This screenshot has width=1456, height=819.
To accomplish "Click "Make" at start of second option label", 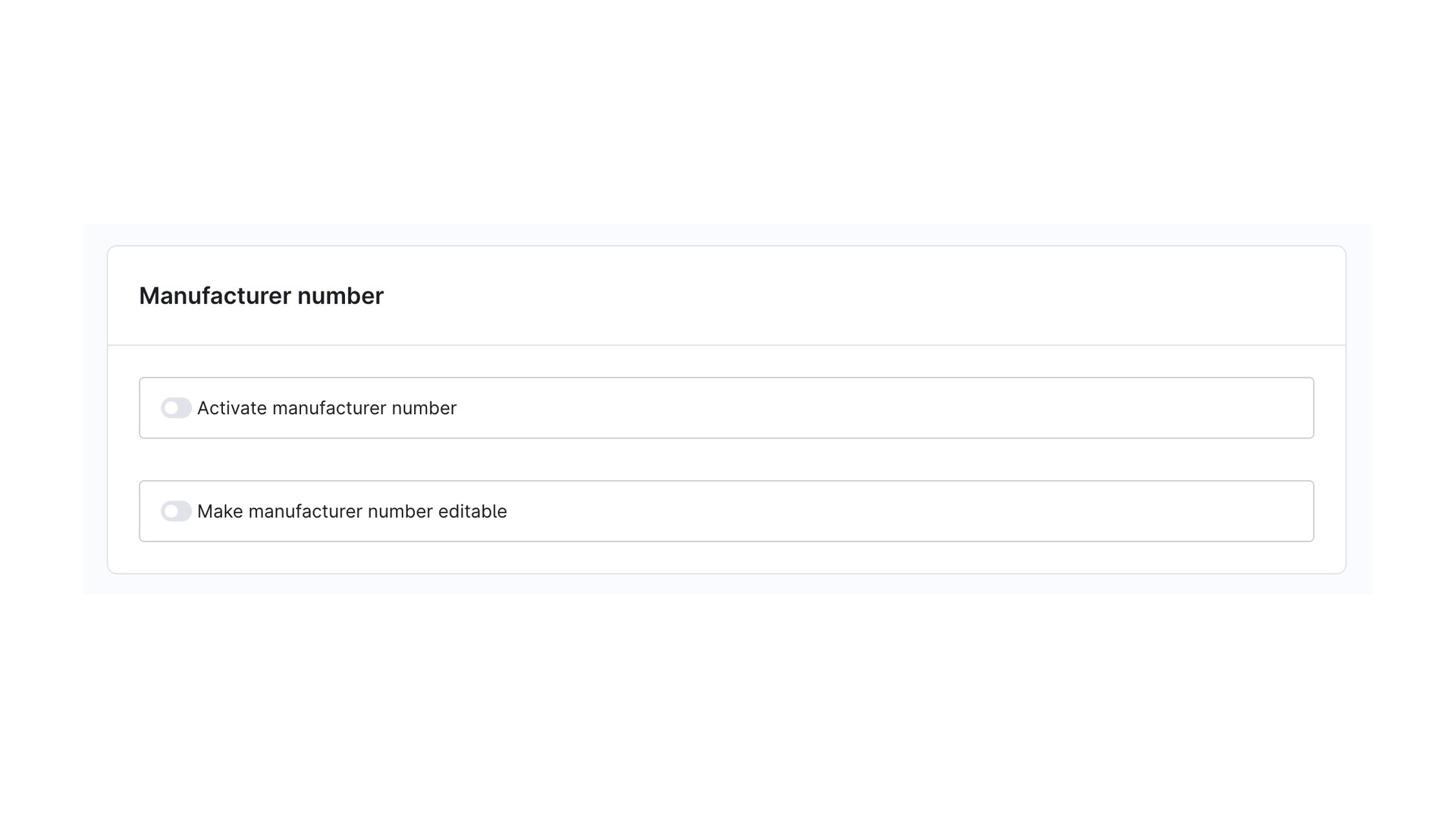I will click(220, 511).
